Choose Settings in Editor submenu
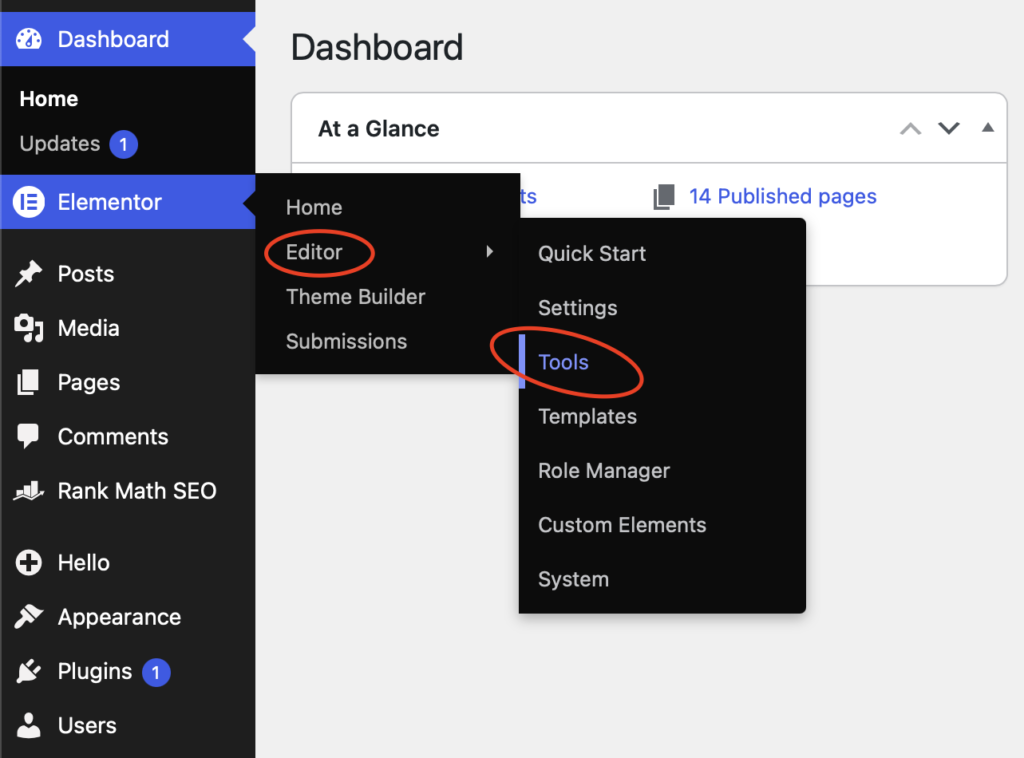 pyautogui.click(x=577, y=308)
